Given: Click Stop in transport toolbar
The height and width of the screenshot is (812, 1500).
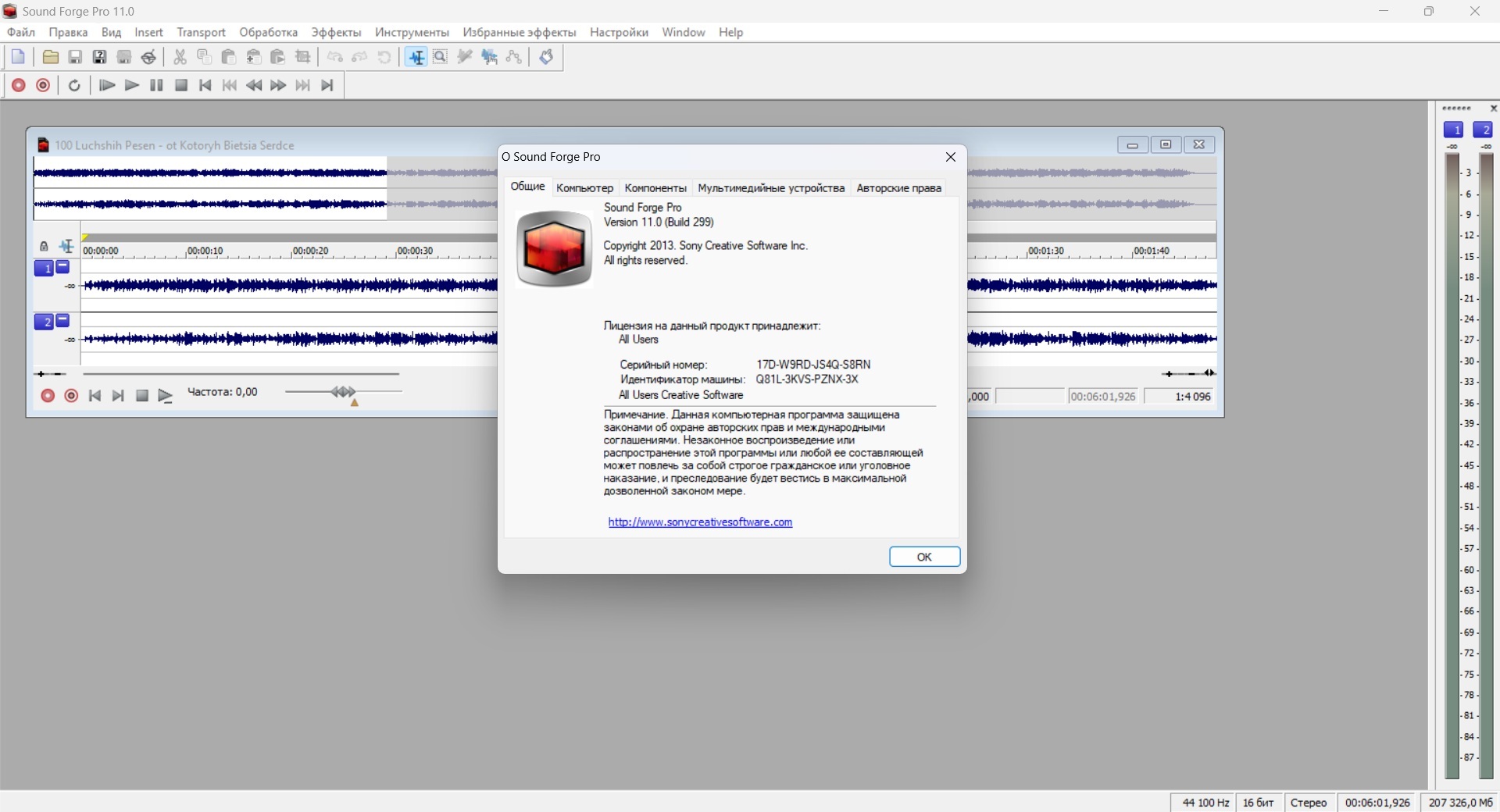Looking at the screenshot, I should coord(181,86).
